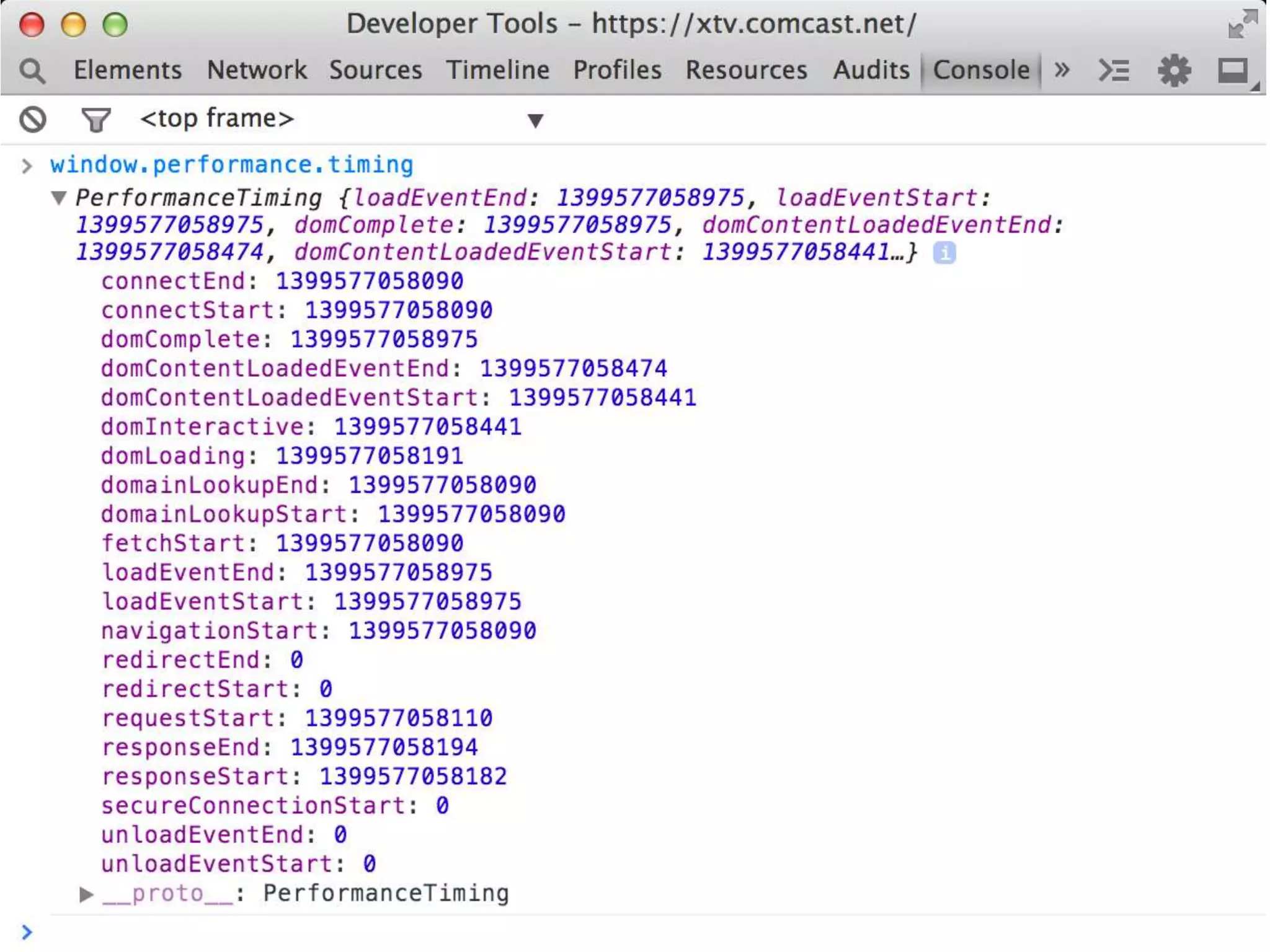
Task: Click the search magnifier icon
Action: click(32, 71)
